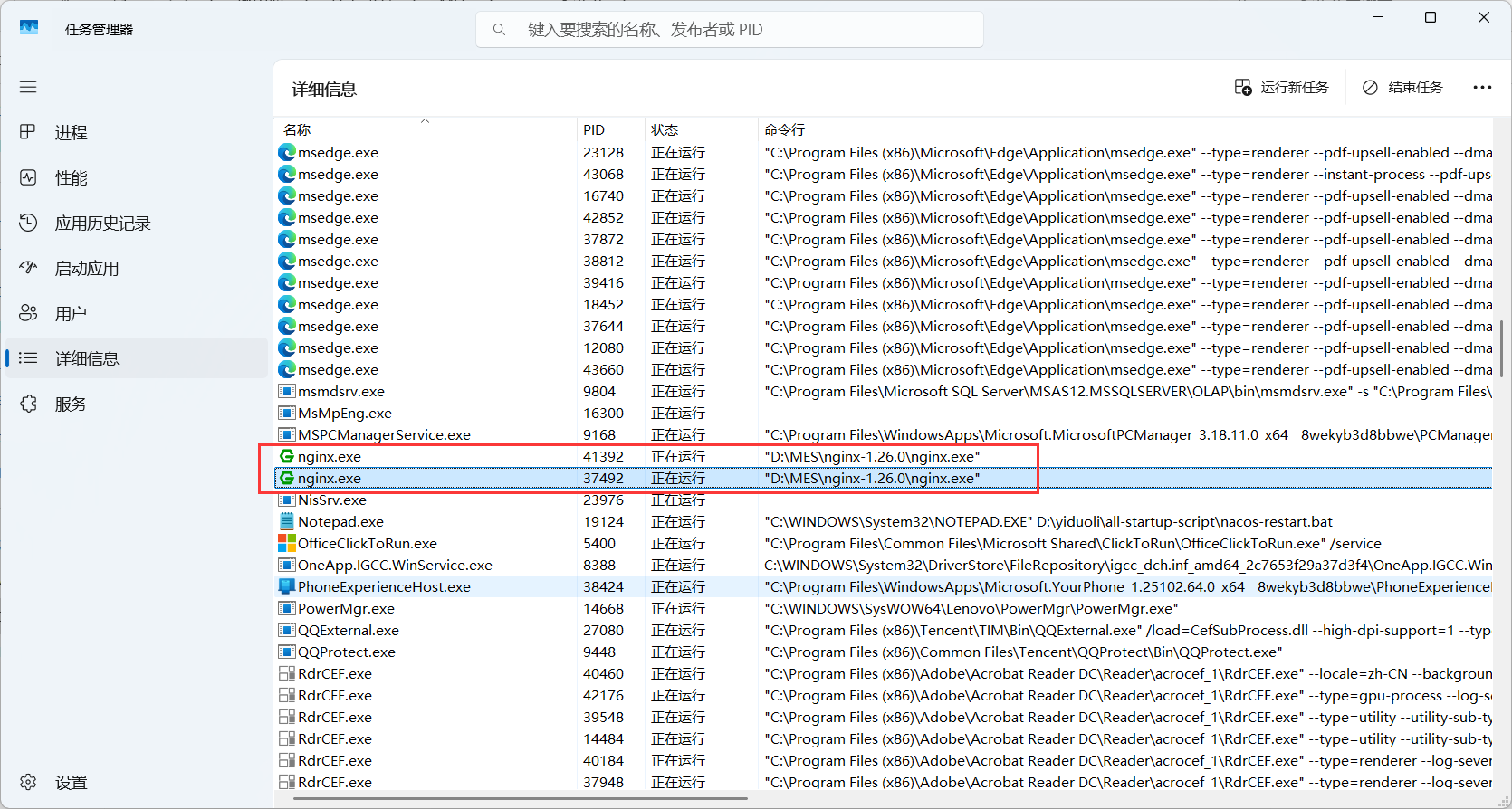Select PhoneExperienceHost.exe process name
This screenshot has height=809, width=1512.
pos(384,586)
